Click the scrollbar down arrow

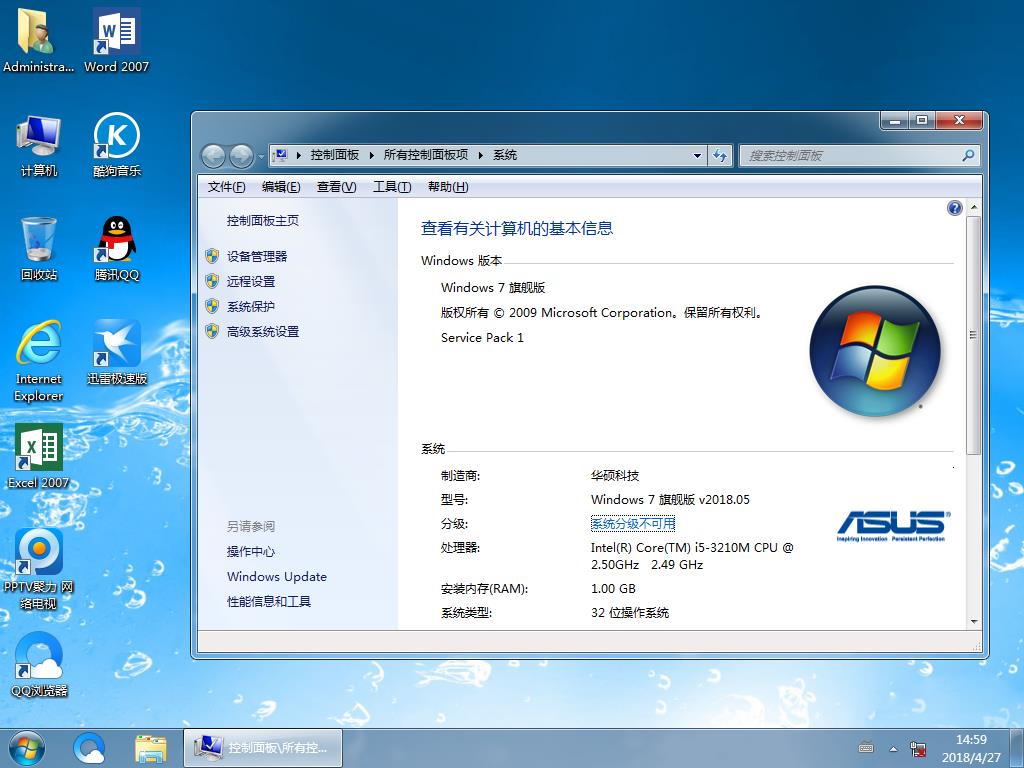[974, 622]
